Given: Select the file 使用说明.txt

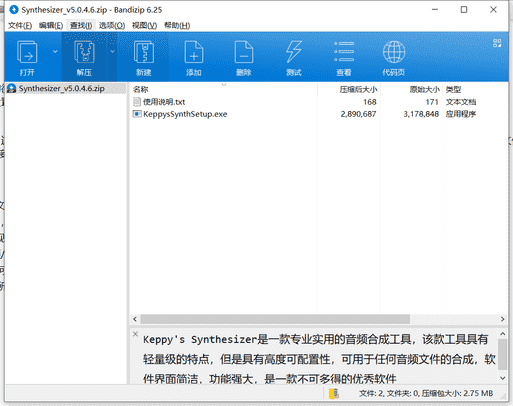Looking at the screenshot, I should click(164, 102).
